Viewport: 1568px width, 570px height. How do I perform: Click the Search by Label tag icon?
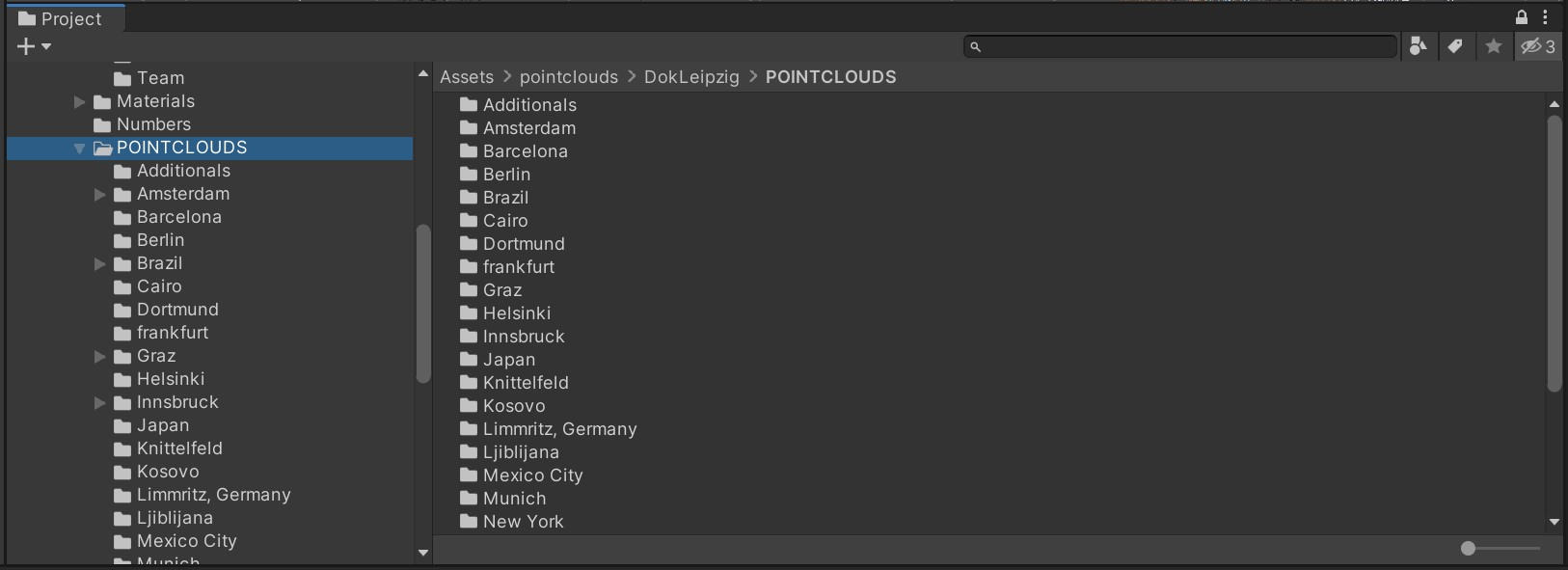[1455, 46]
